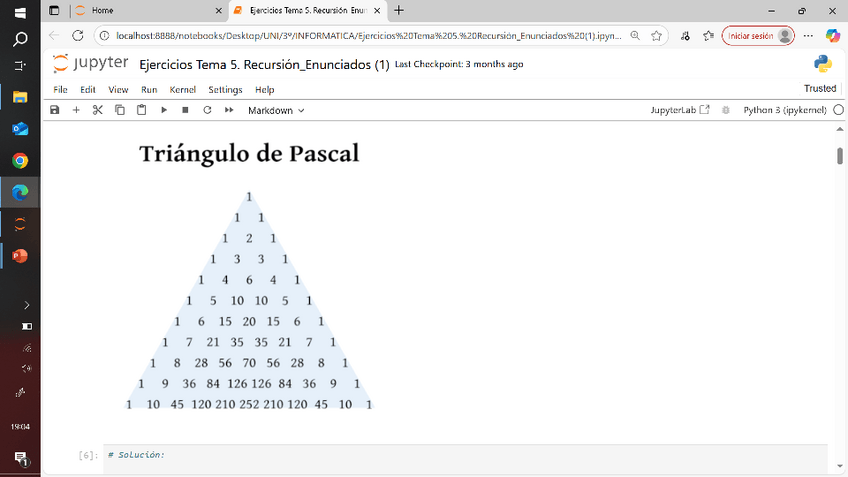
Task: Save the notebook with the disk icon
Action: 55,110
